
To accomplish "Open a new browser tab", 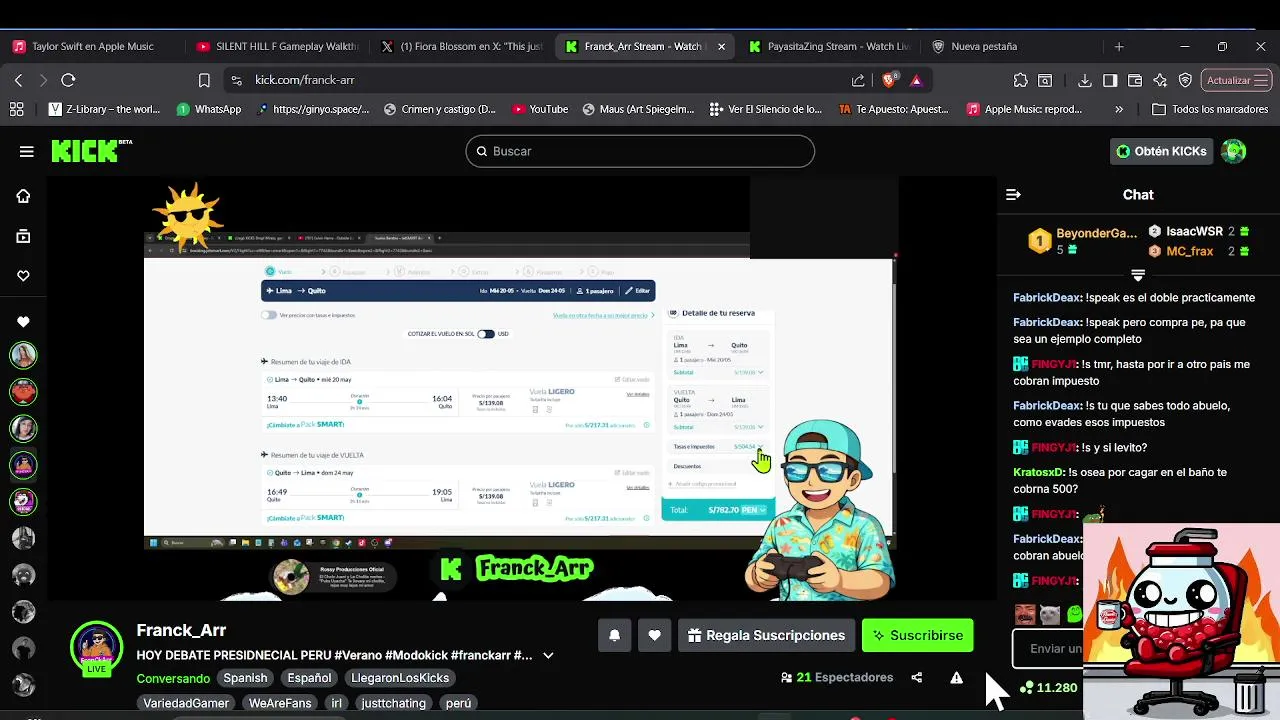I will [x=1119, y=46].
